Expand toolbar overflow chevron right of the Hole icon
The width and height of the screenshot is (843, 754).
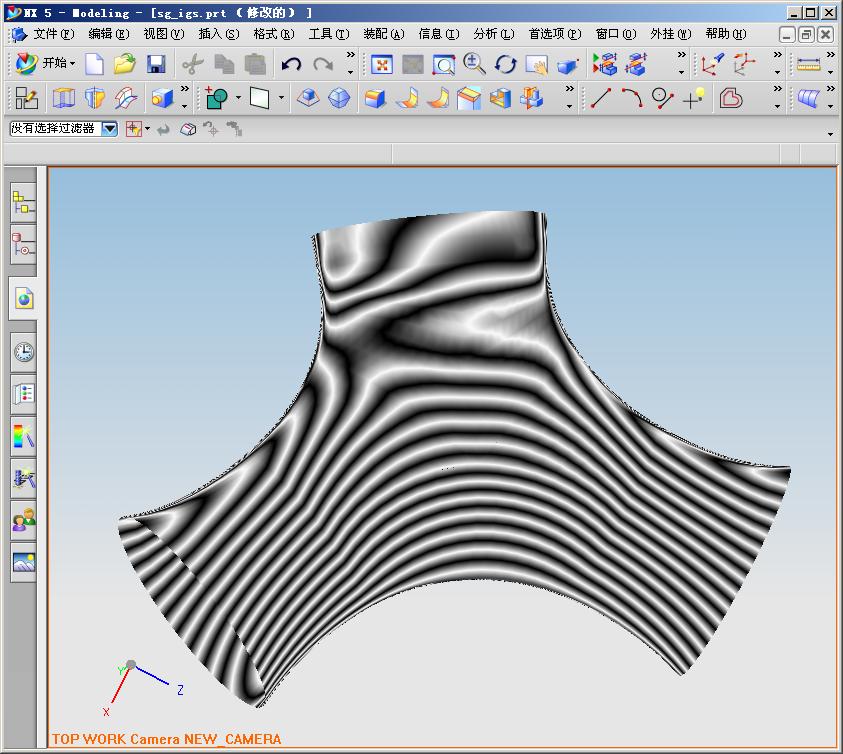[x=184, y=88]
